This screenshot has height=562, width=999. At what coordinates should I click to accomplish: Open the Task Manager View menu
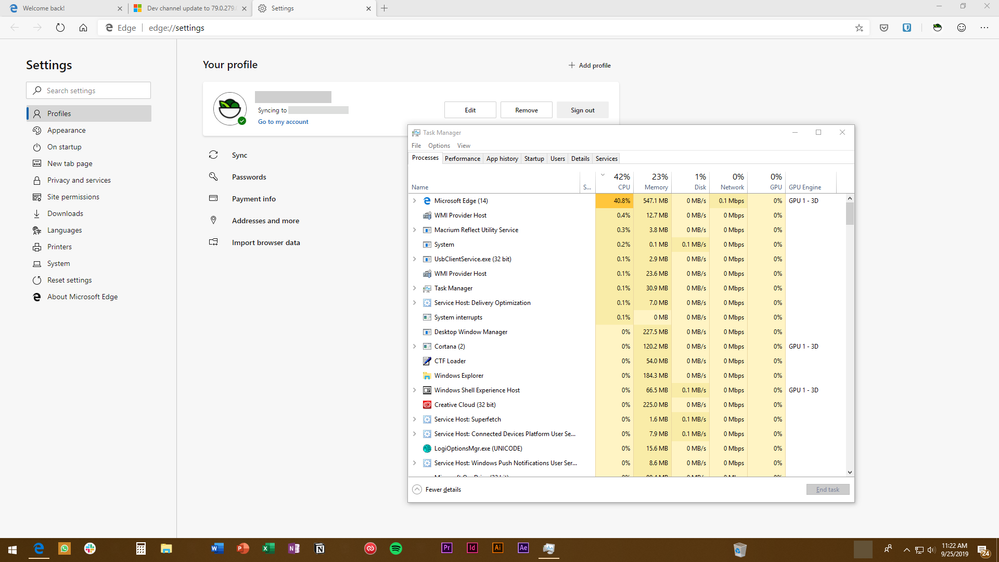464,145
